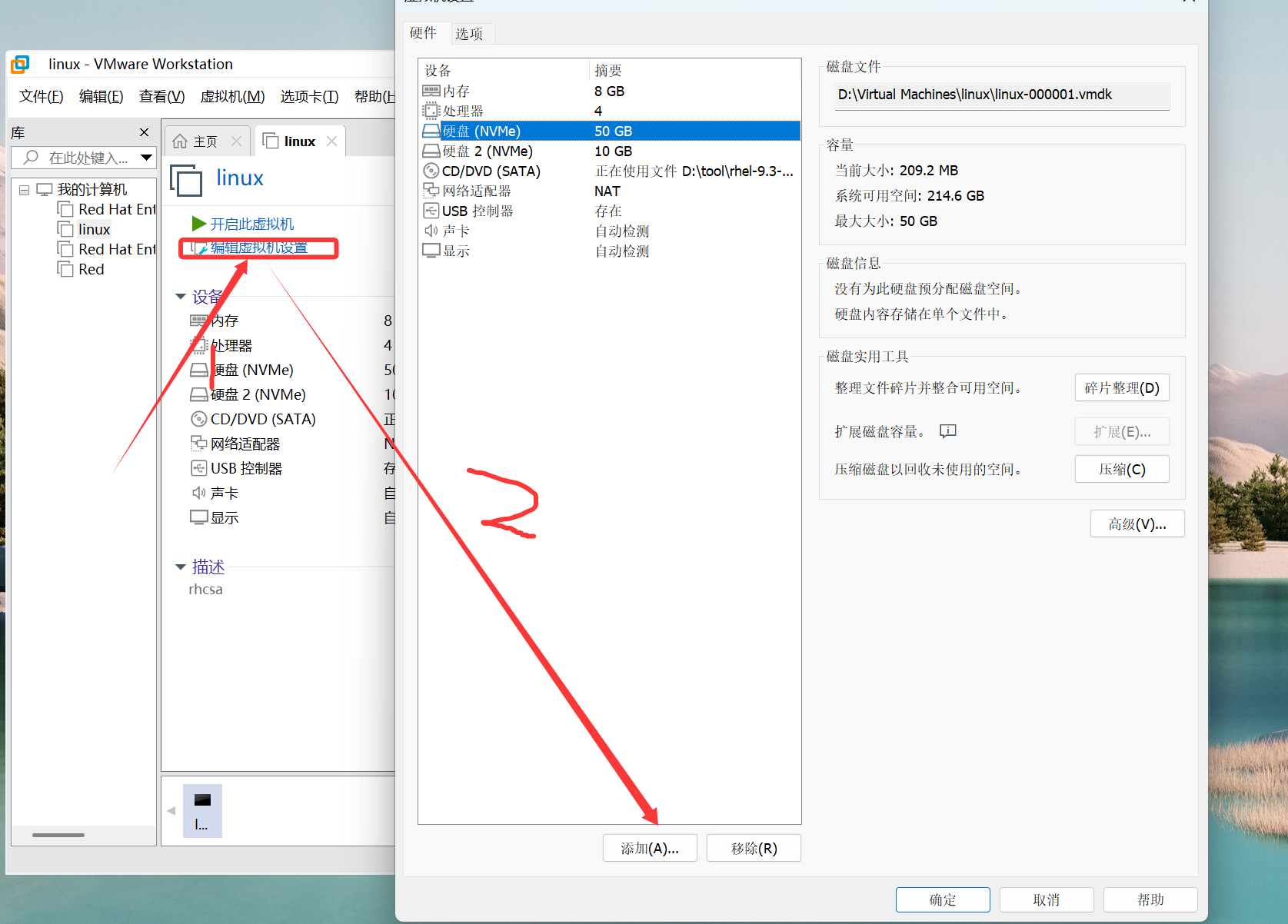Click 取消 to cancel the dialog
The image size is (1288, 924).
click(x=1047, y=900)
